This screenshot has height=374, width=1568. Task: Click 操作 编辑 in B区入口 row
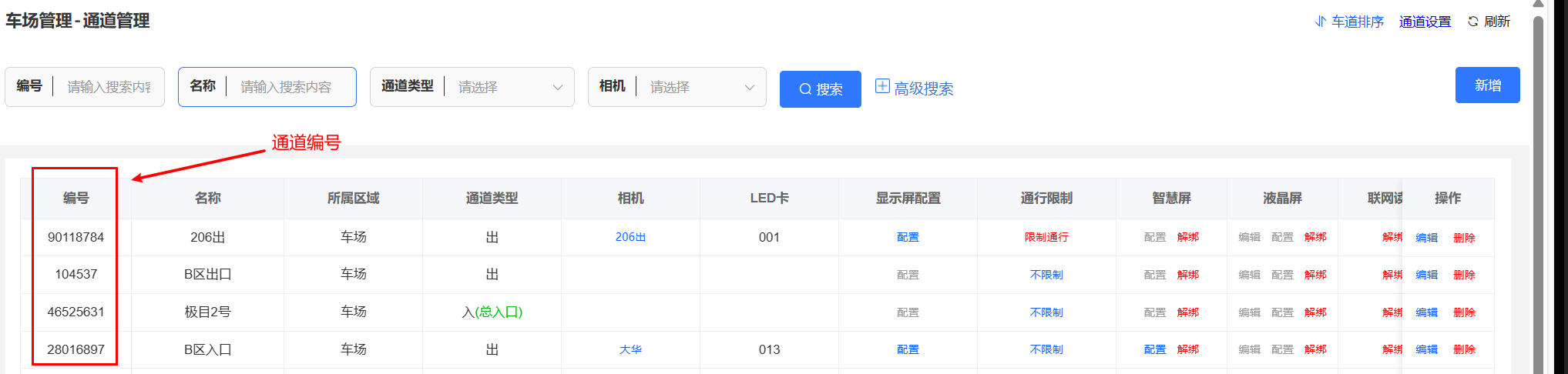pos(1427,349)
